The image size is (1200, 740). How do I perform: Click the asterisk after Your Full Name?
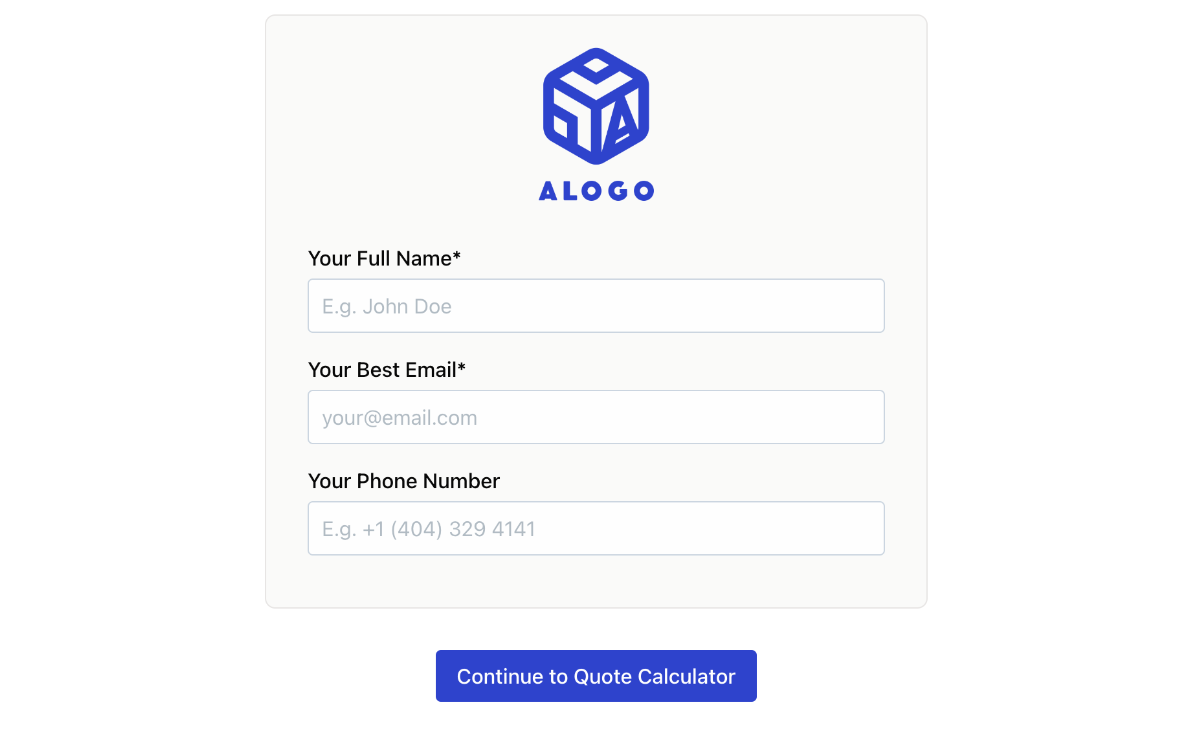457,257
